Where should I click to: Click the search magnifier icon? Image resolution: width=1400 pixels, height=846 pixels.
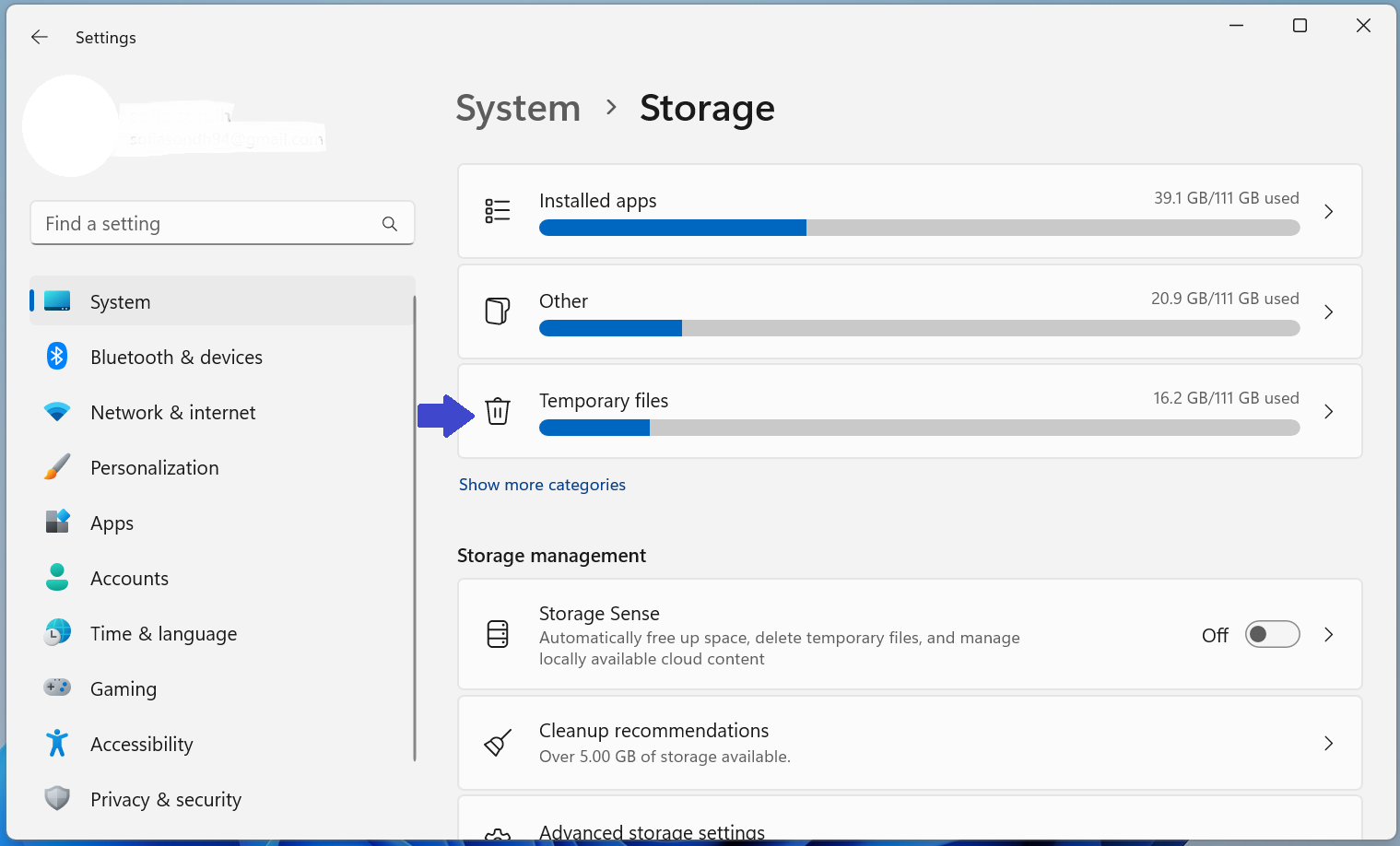click(390, 224)
